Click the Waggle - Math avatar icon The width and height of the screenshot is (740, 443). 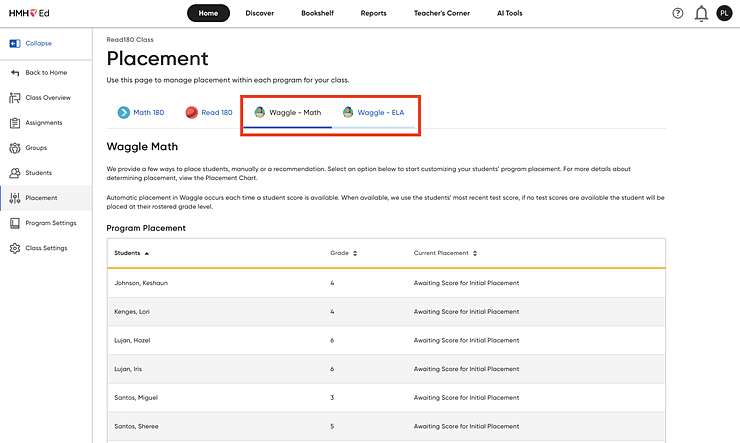[260, 112]
